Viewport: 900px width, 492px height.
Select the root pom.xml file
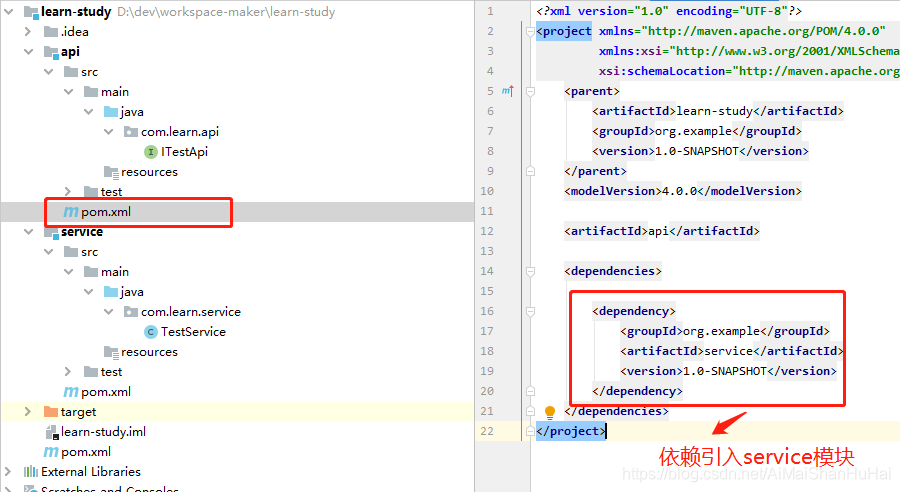pos(86,452)
